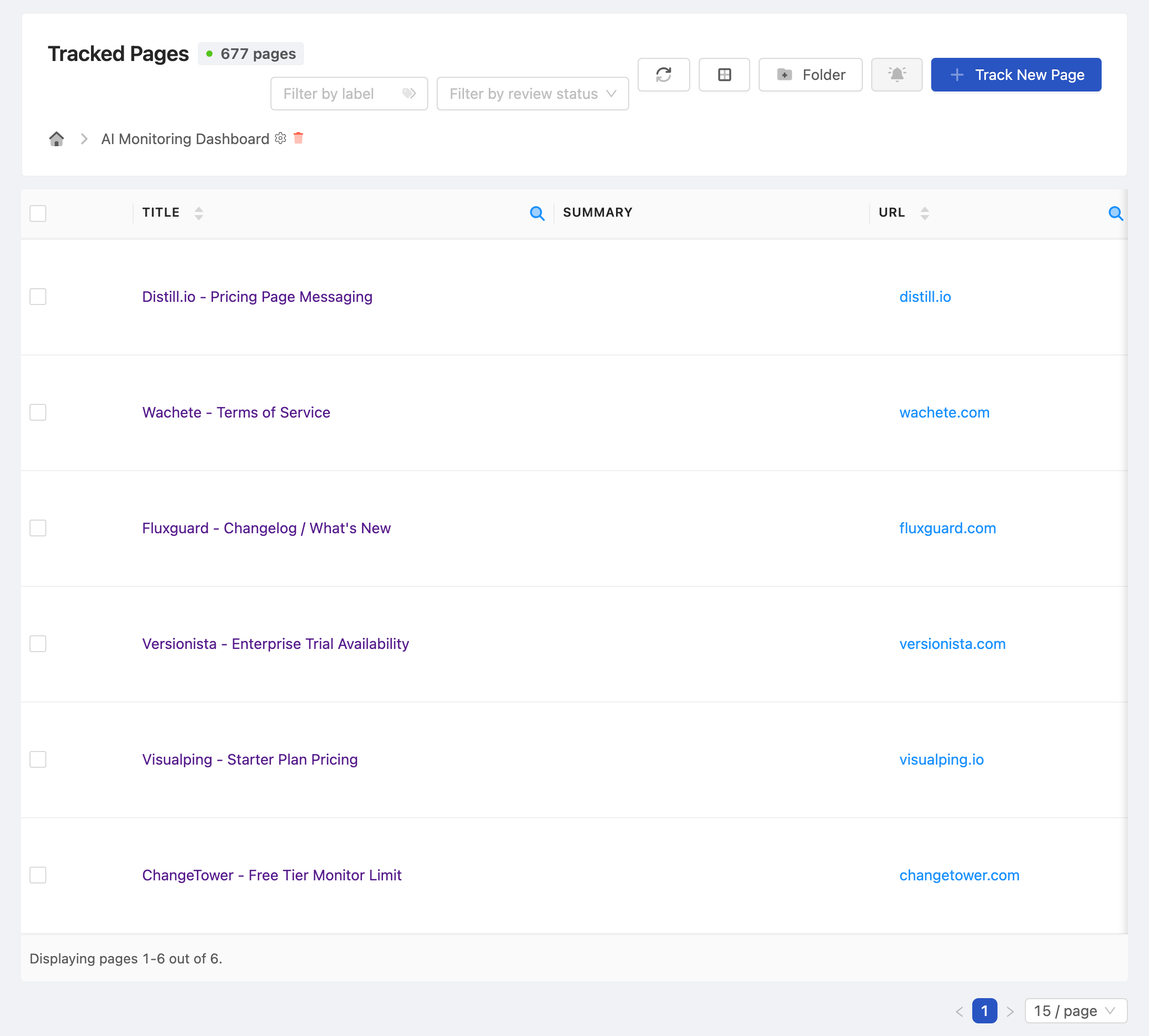Open Filter by review status dropdown
Viewport: 1149px width, 1036px height.
click(532, 94)
